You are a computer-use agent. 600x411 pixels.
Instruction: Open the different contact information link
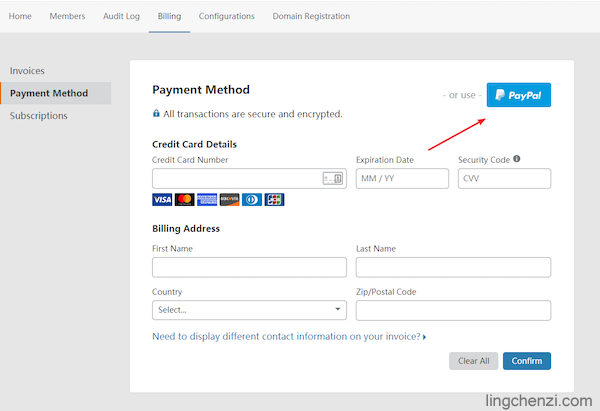pos(289,336)
